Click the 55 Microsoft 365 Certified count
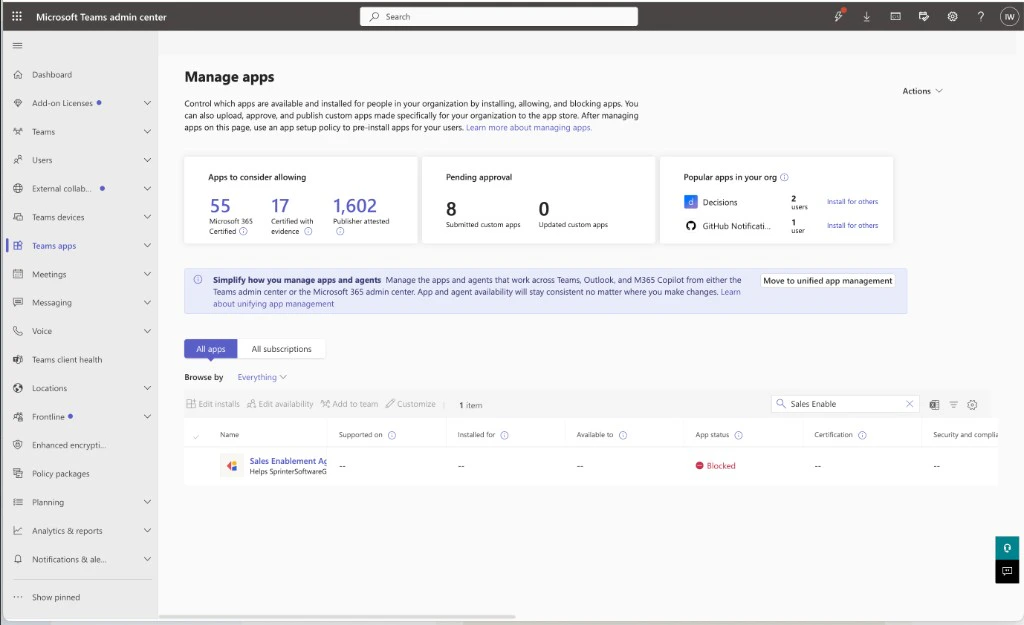This screenshot has width=1024, height=625. [220, 206]
